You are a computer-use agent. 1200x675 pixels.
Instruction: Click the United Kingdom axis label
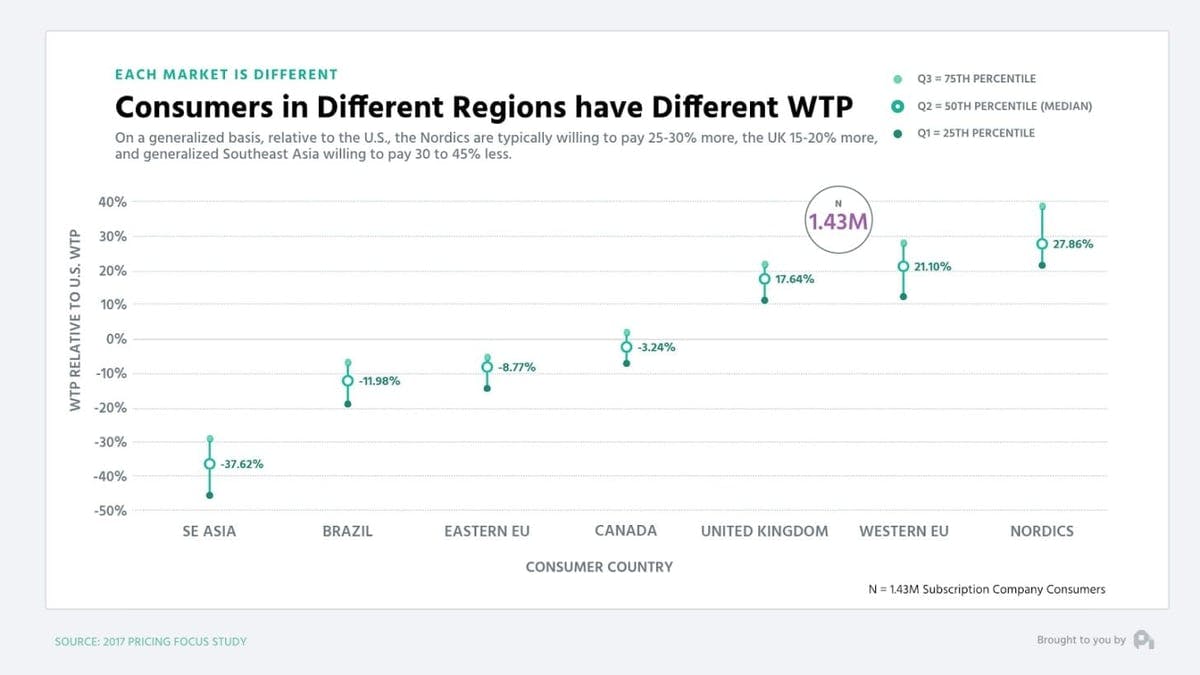[x=765, y=531]
